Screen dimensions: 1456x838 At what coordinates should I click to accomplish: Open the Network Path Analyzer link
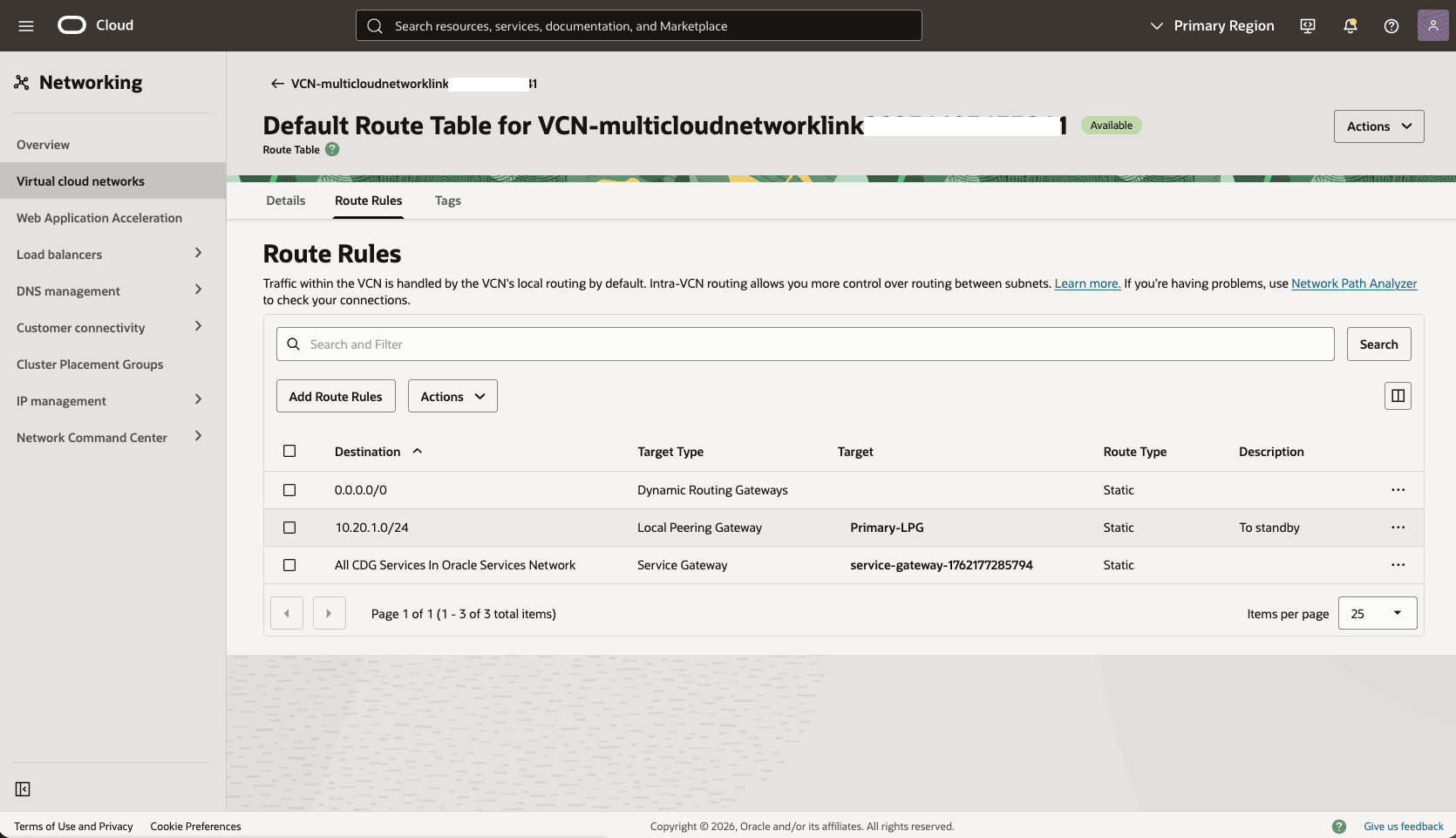(1354, 283)
